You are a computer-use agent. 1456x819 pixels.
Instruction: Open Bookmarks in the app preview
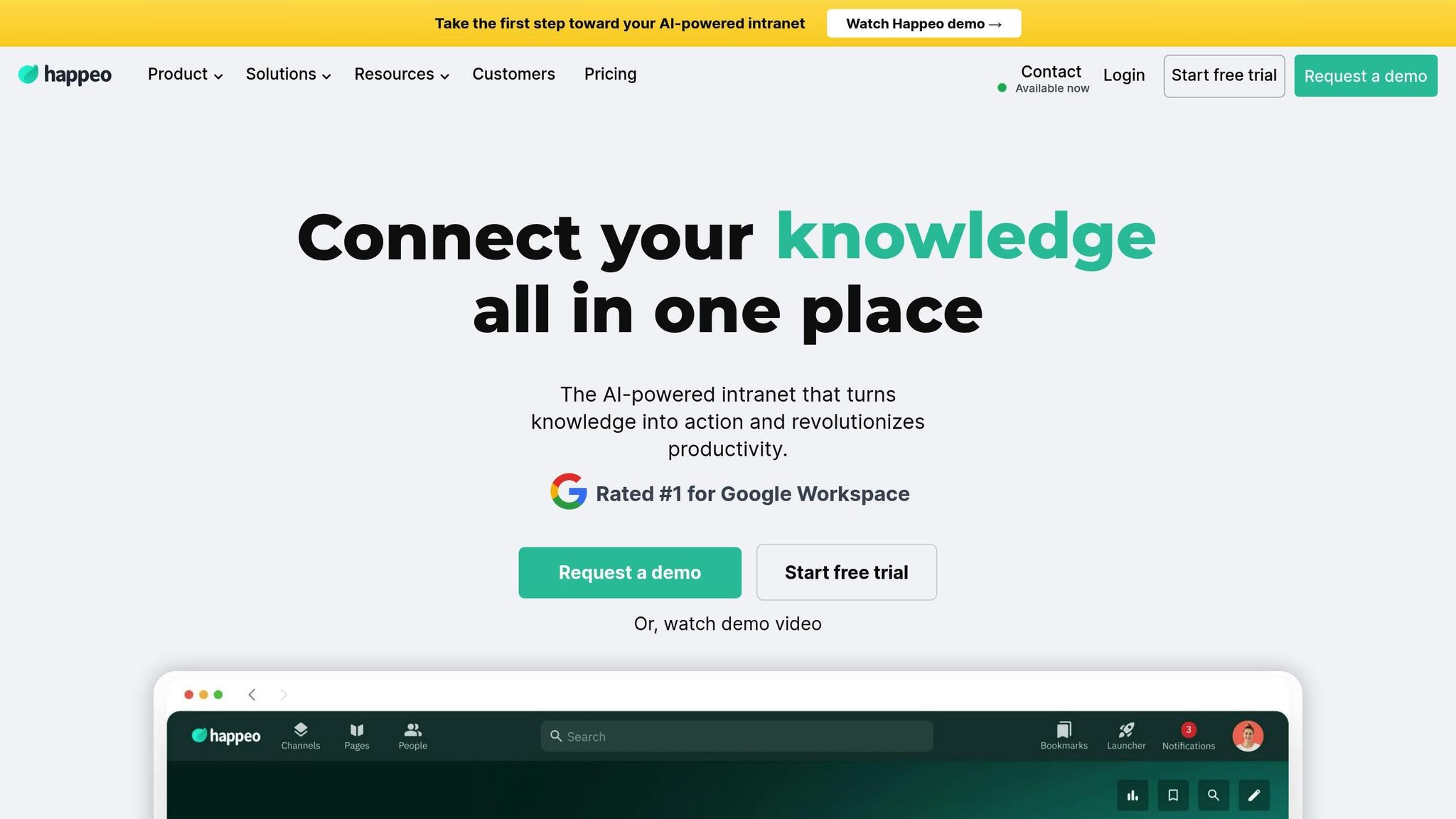1064,737
